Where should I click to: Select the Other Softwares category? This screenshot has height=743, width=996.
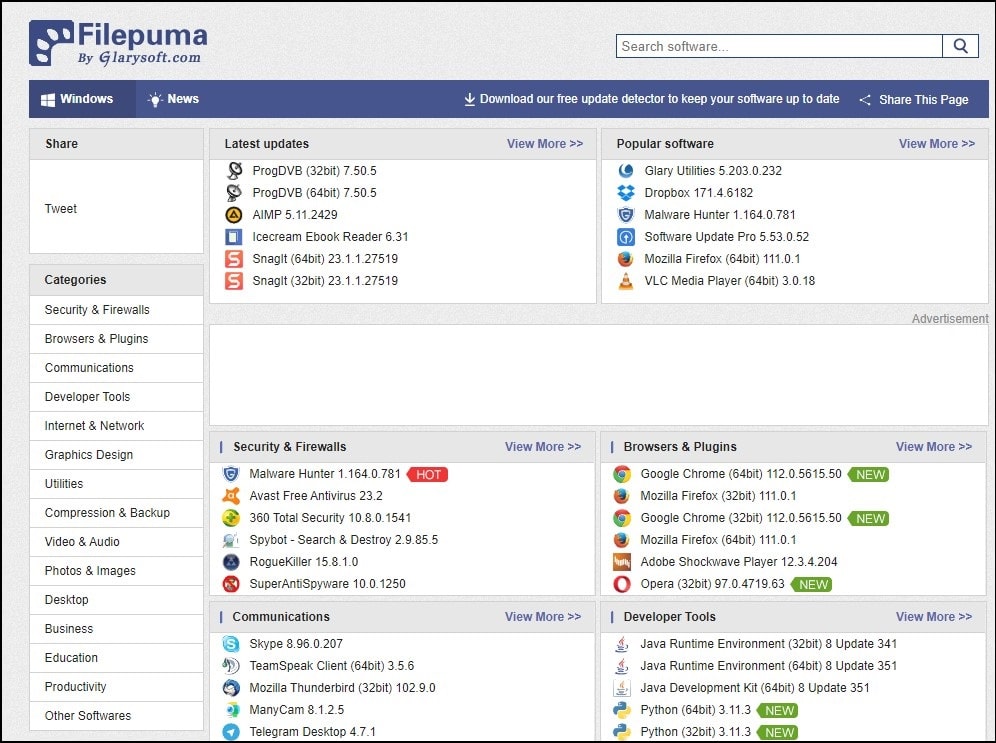tap(116, 716)
